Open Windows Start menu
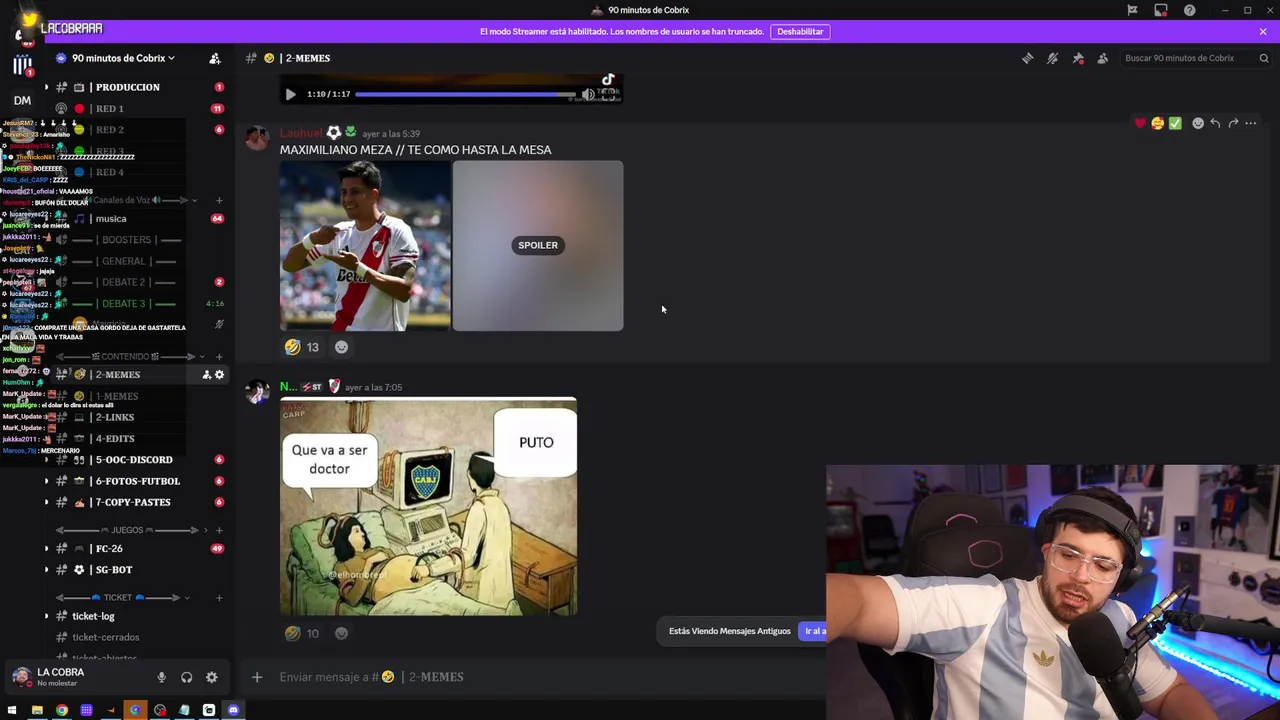 (x=12, y=711)
